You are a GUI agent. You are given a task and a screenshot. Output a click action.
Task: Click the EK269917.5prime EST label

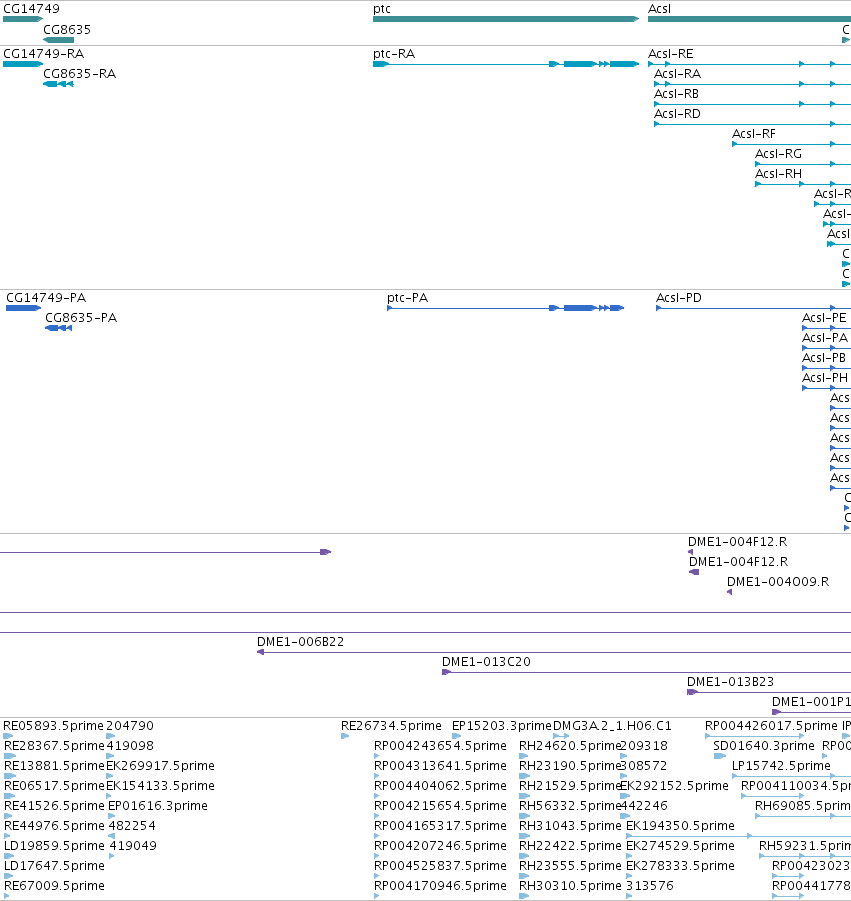pos(160,766)
